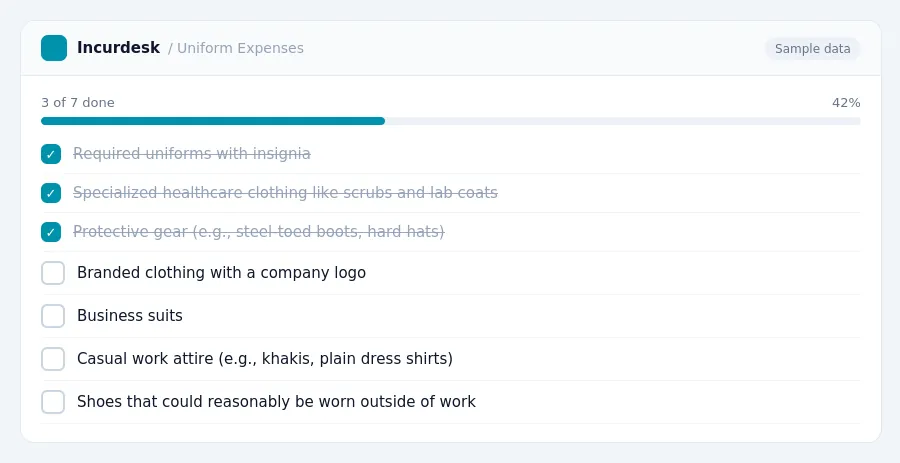Check Branded clothing with a company logo
Screen dimensions: 900x463
coord(53,273)
